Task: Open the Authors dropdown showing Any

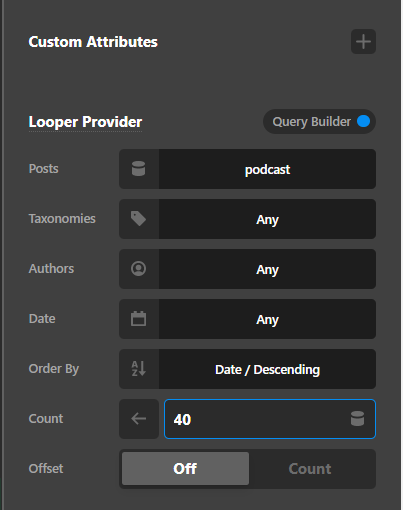Action: tap(267, 269)
